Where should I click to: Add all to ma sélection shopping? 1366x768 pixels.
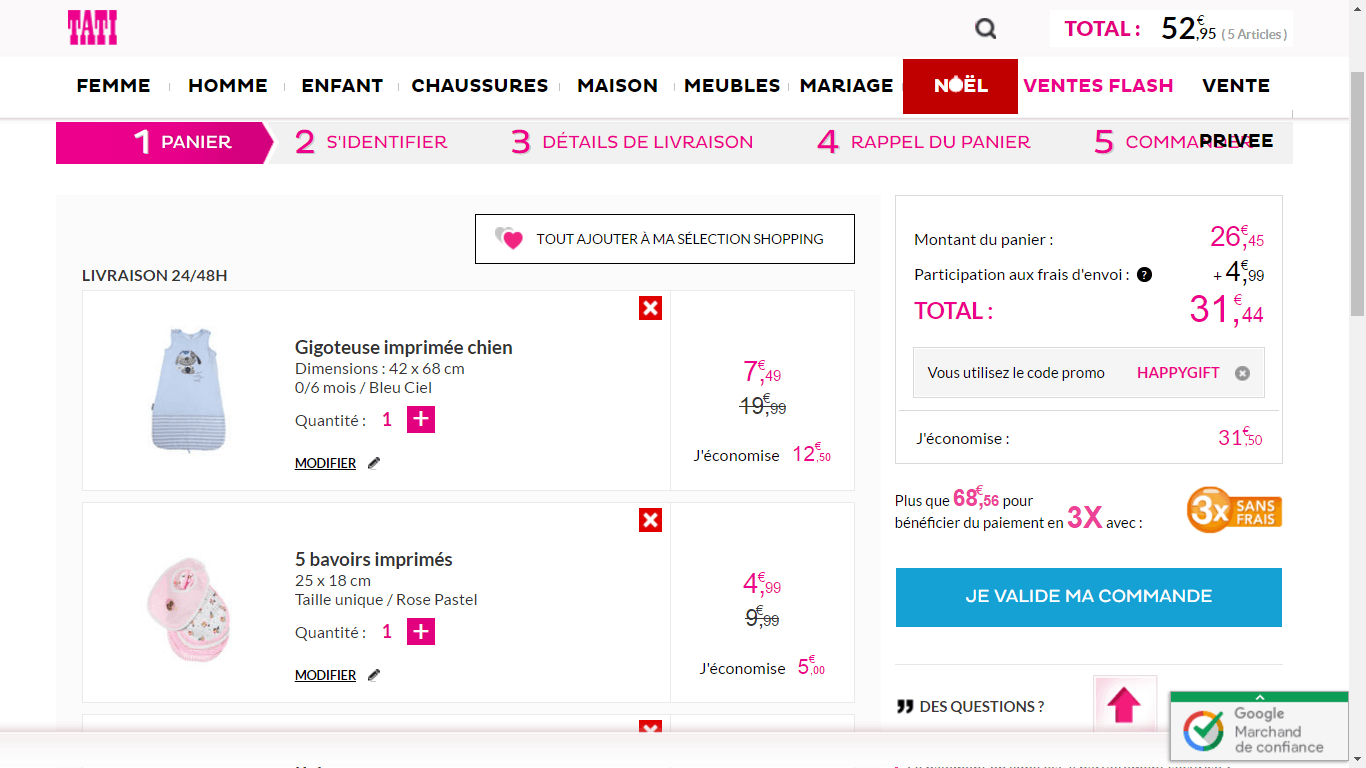665,239
